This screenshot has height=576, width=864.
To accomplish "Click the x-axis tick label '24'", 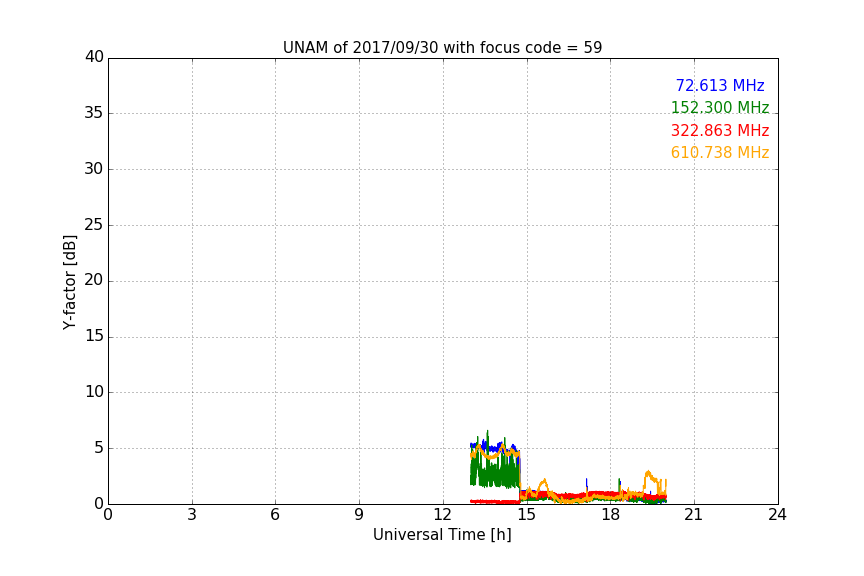I will click(x=777, y=515).
